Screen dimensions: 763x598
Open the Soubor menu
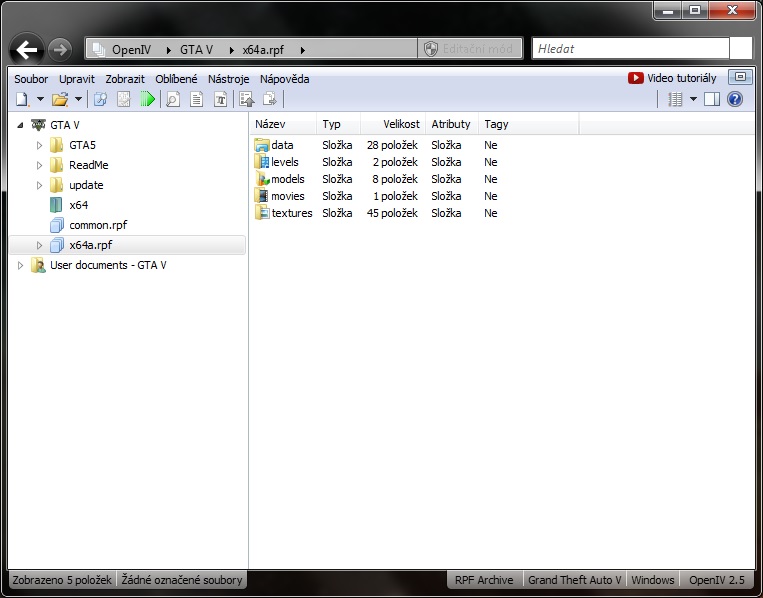[x=31, y=79]
